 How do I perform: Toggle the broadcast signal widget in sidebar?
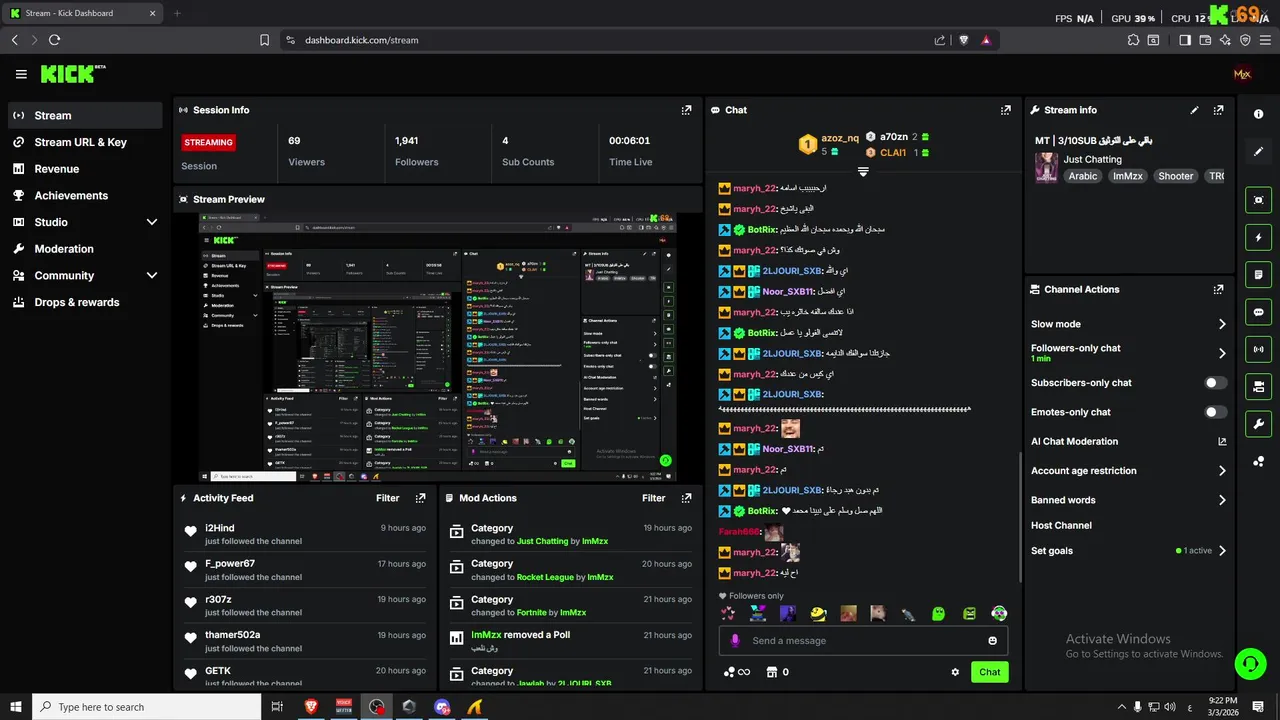point(1259,349)
